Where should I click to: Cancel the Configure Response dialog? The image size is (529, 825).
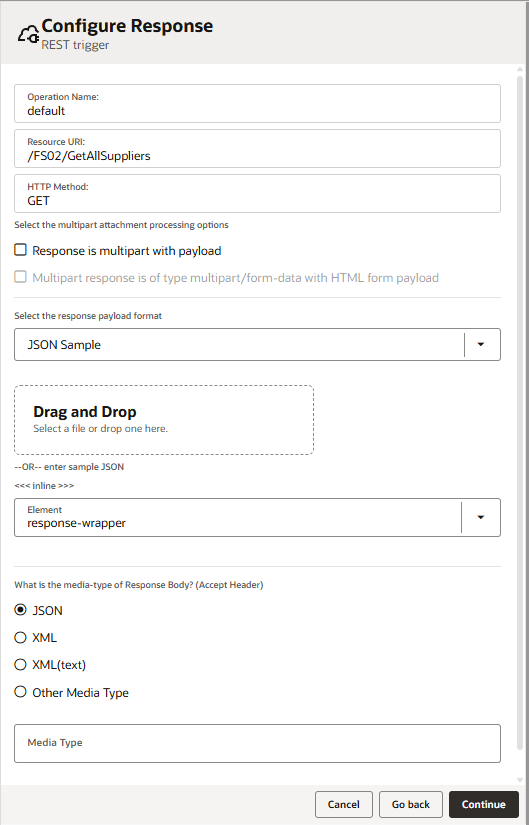click(x=344, y=804)
